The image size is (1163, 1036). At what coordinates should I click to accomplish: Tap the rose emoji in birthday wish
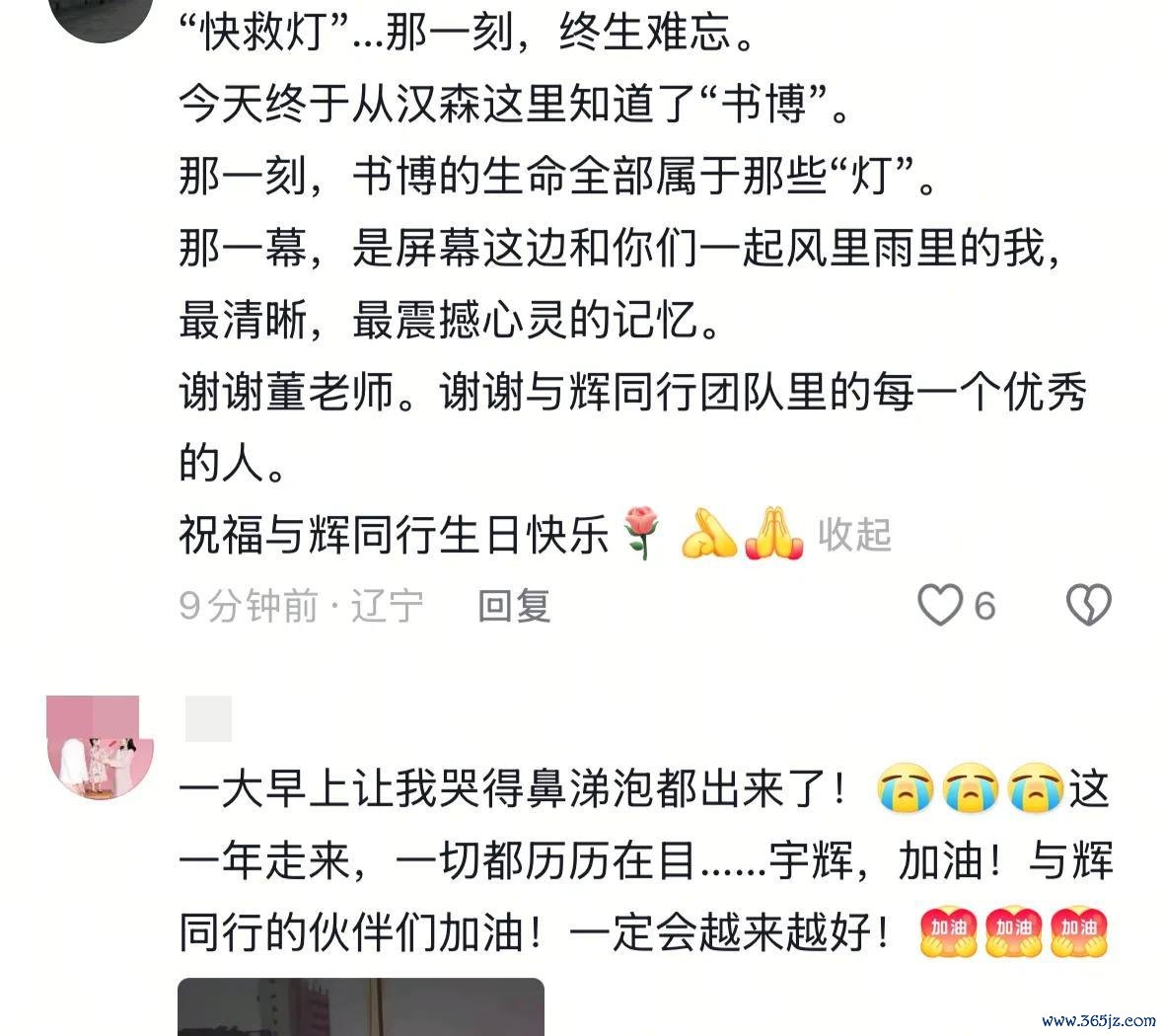(642, 533)
